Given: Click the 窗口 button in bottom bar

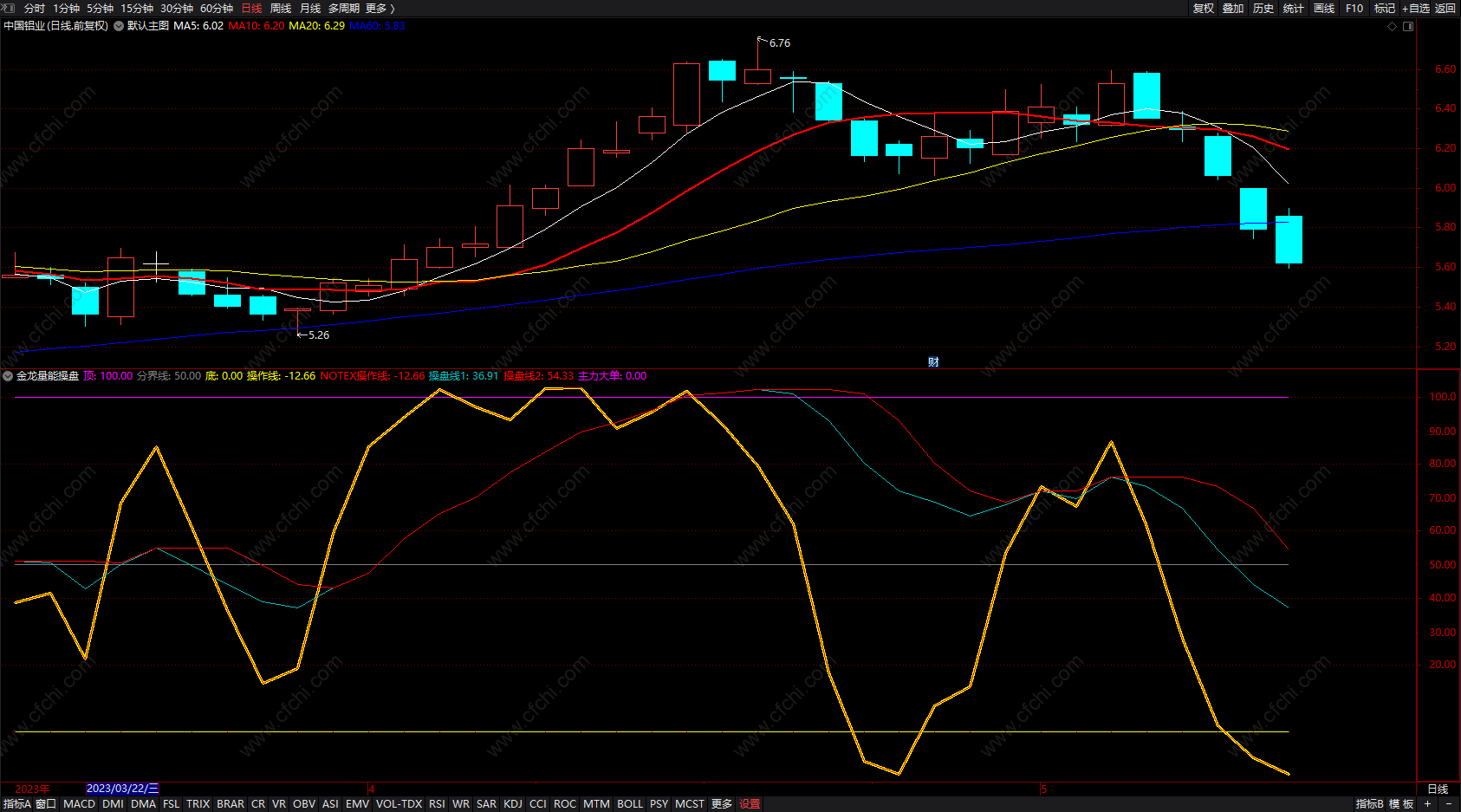Looking at the screenshot, I should 46,804.
